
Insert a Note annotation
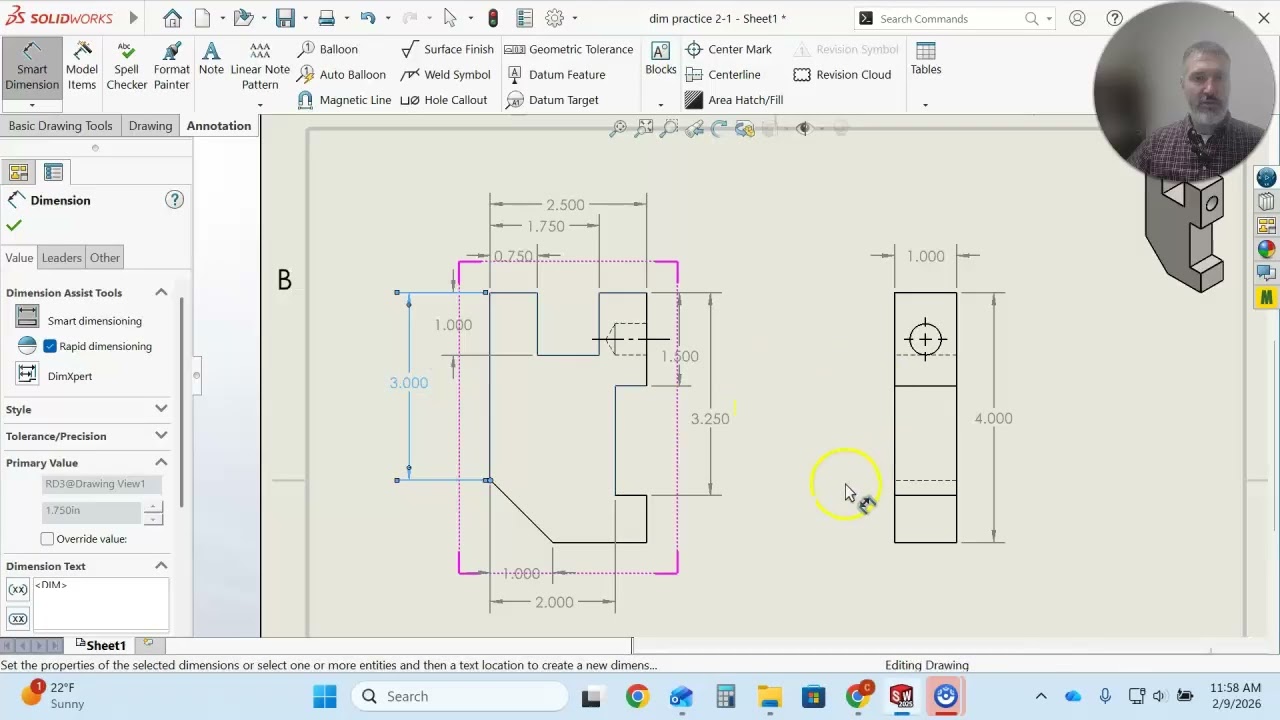point(211,60)
